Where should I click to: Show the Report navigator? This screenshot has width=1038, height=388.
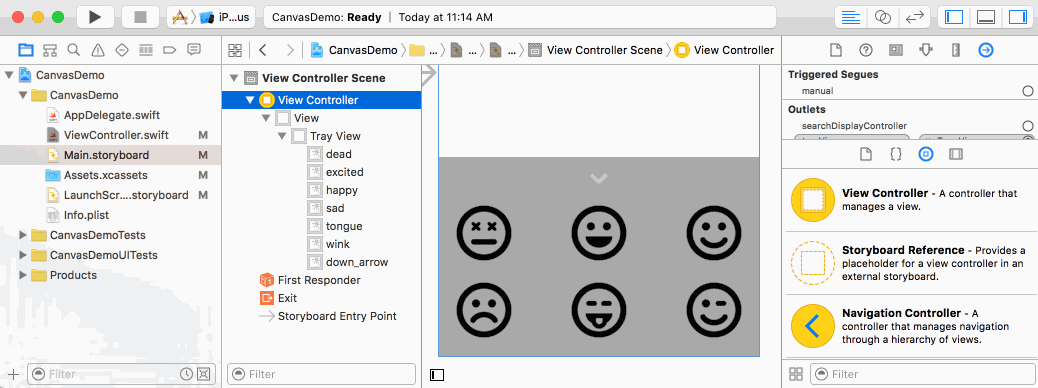(194, 50)
